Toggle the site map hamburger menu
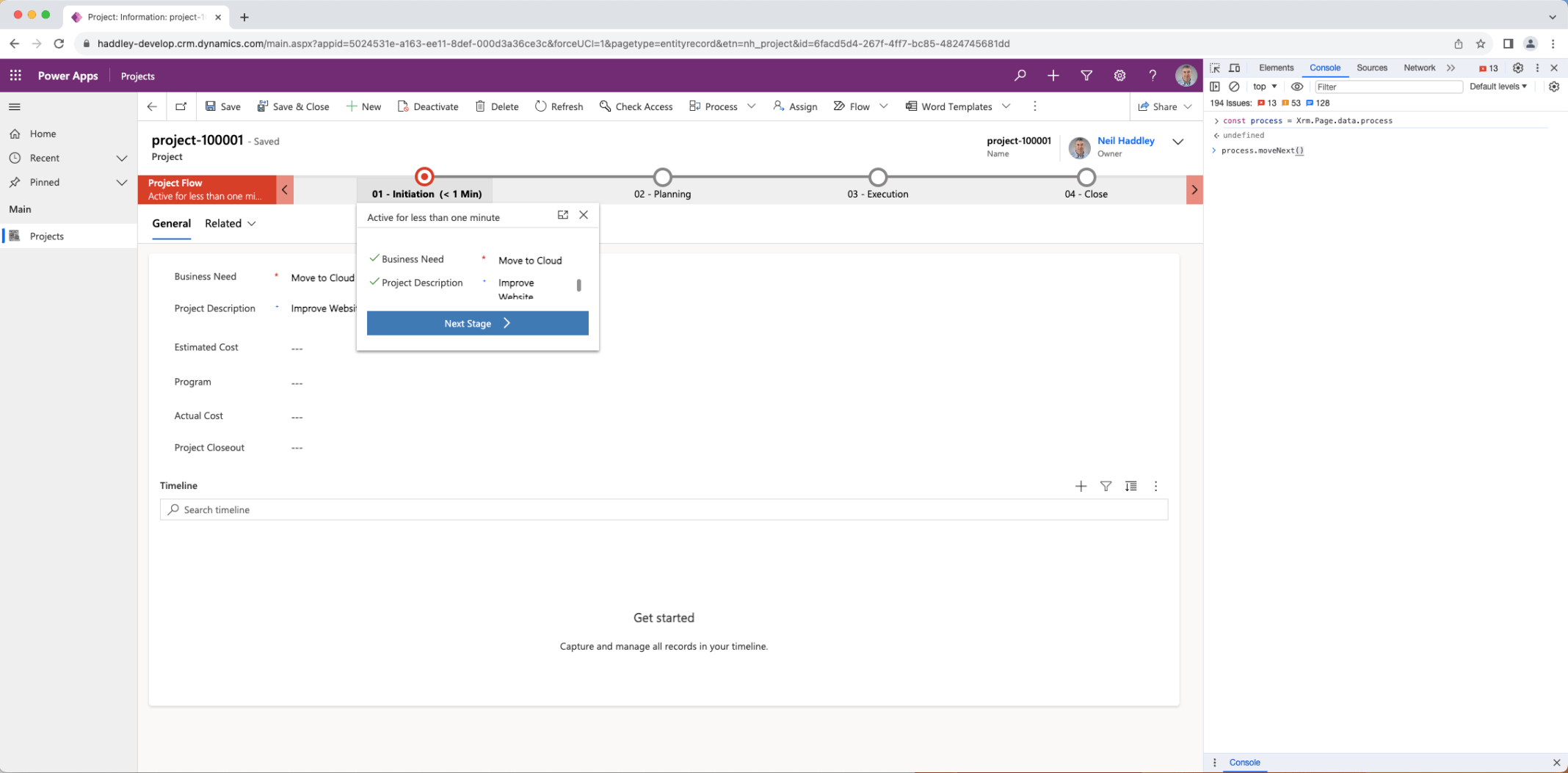 click(x=15, y=107)
